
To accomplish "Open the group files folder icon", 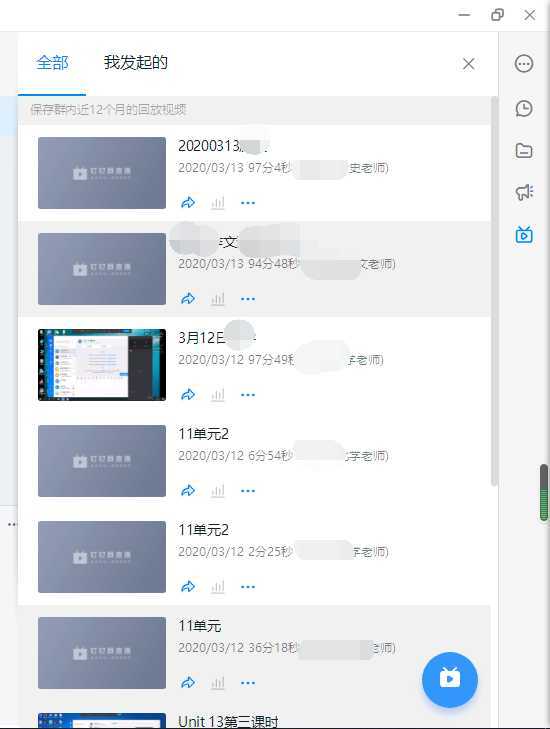I will pyautogui.click(x=524, y=151).
